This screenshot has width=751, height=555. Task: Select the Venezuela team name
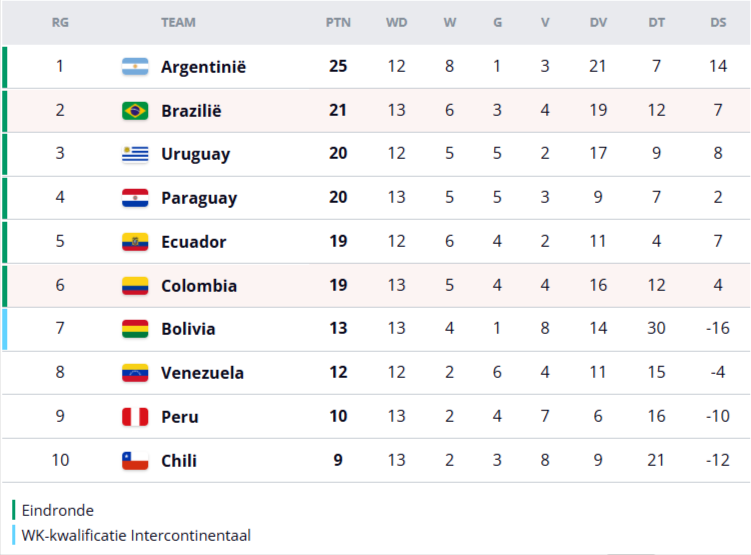[202, 373]
